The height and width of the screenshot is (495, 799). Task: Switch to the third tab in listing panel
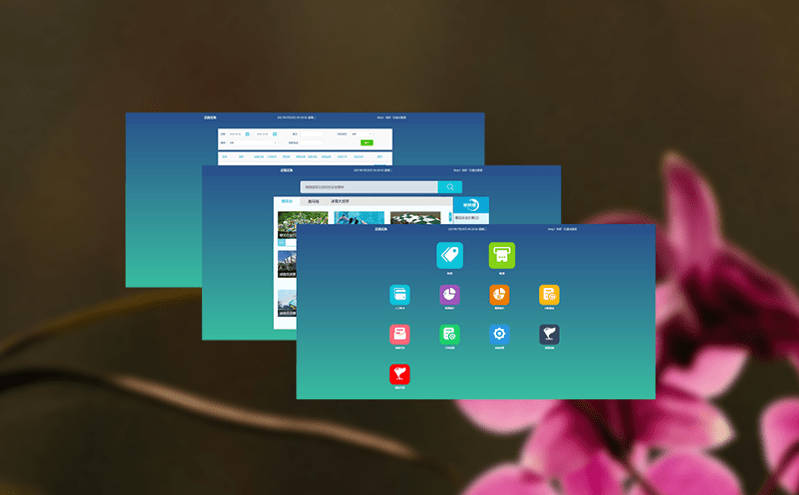(340, 202)
